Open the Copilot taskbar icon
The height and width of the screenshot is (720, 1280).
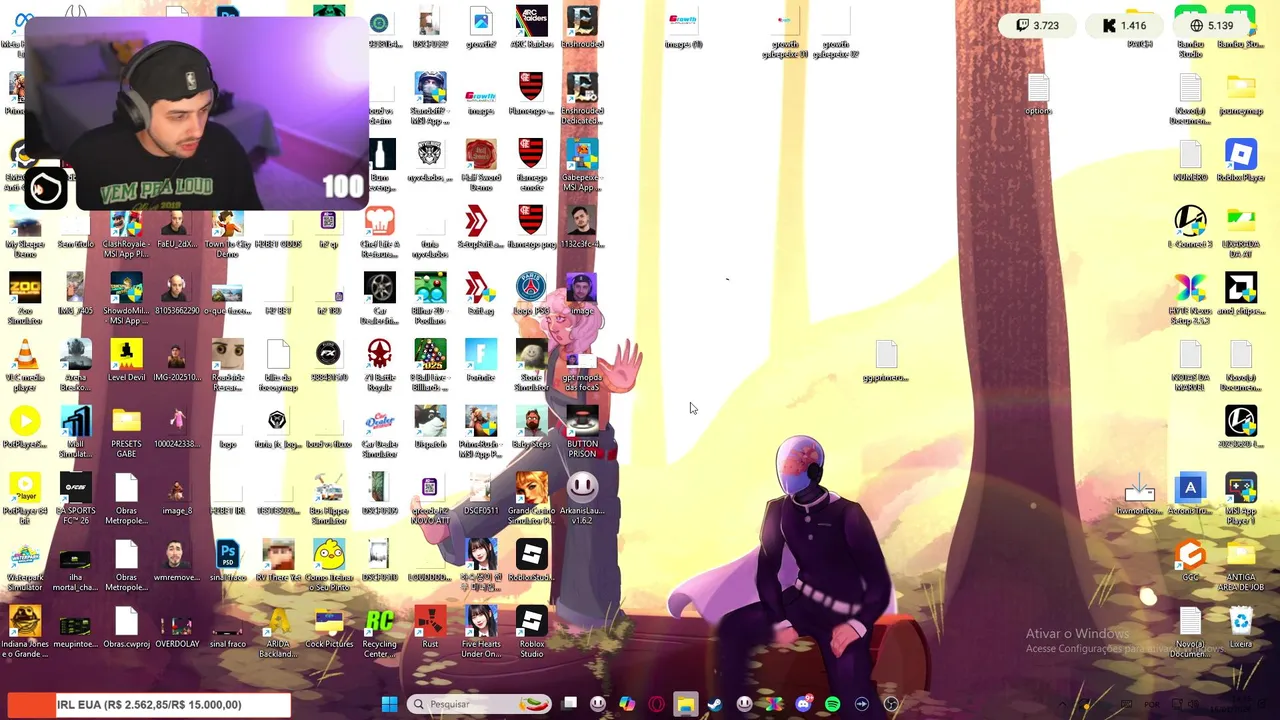tap(627, 704)
